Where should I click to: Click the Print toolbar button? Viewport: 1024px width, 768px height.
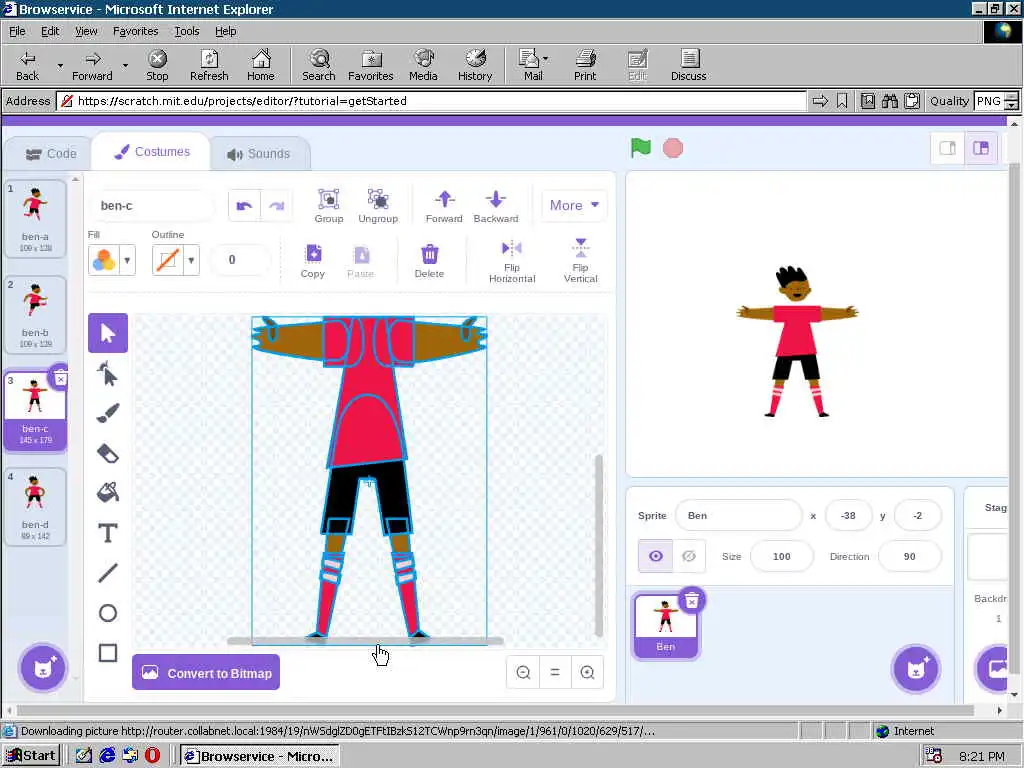coord(584,65)
